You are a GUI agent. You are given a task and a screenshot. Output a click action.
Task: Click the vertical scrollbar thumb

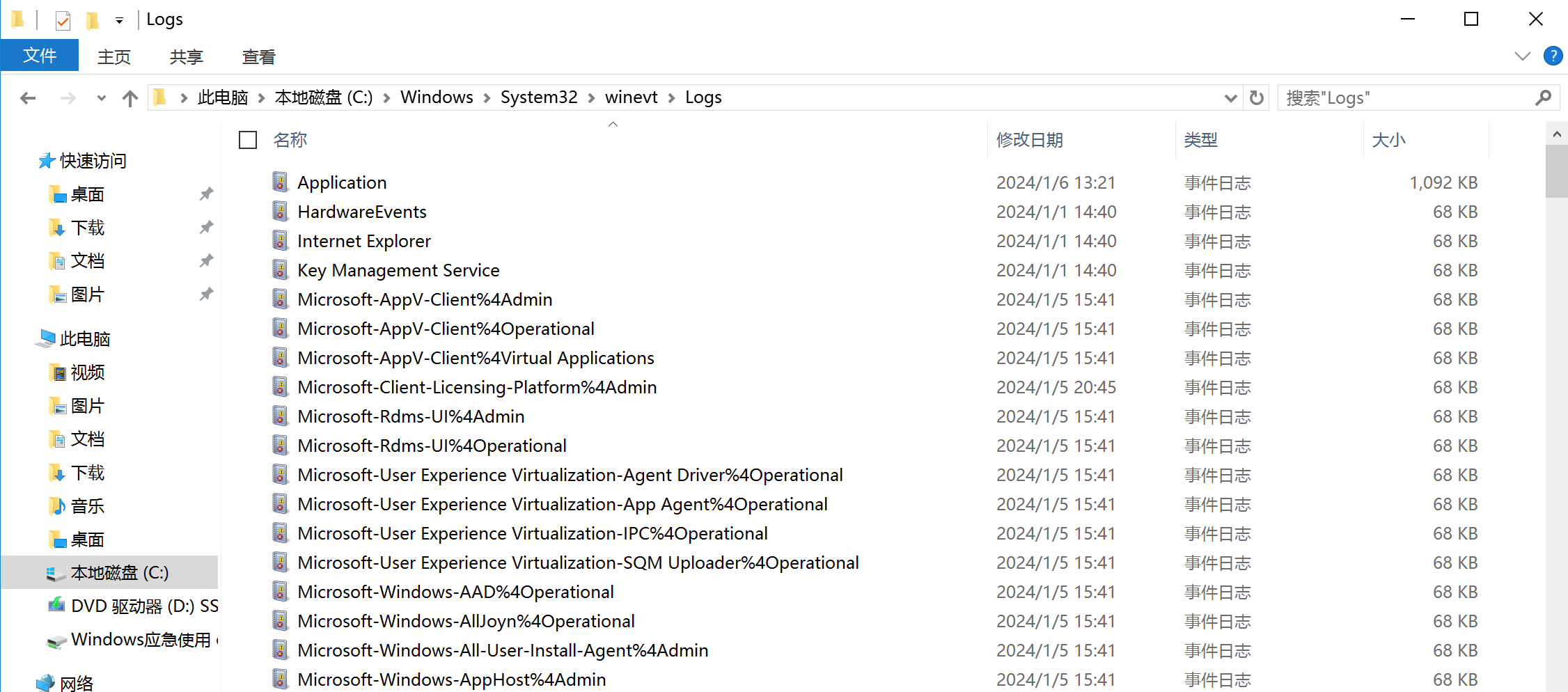pyautogui.click(x=1556, y=171)
